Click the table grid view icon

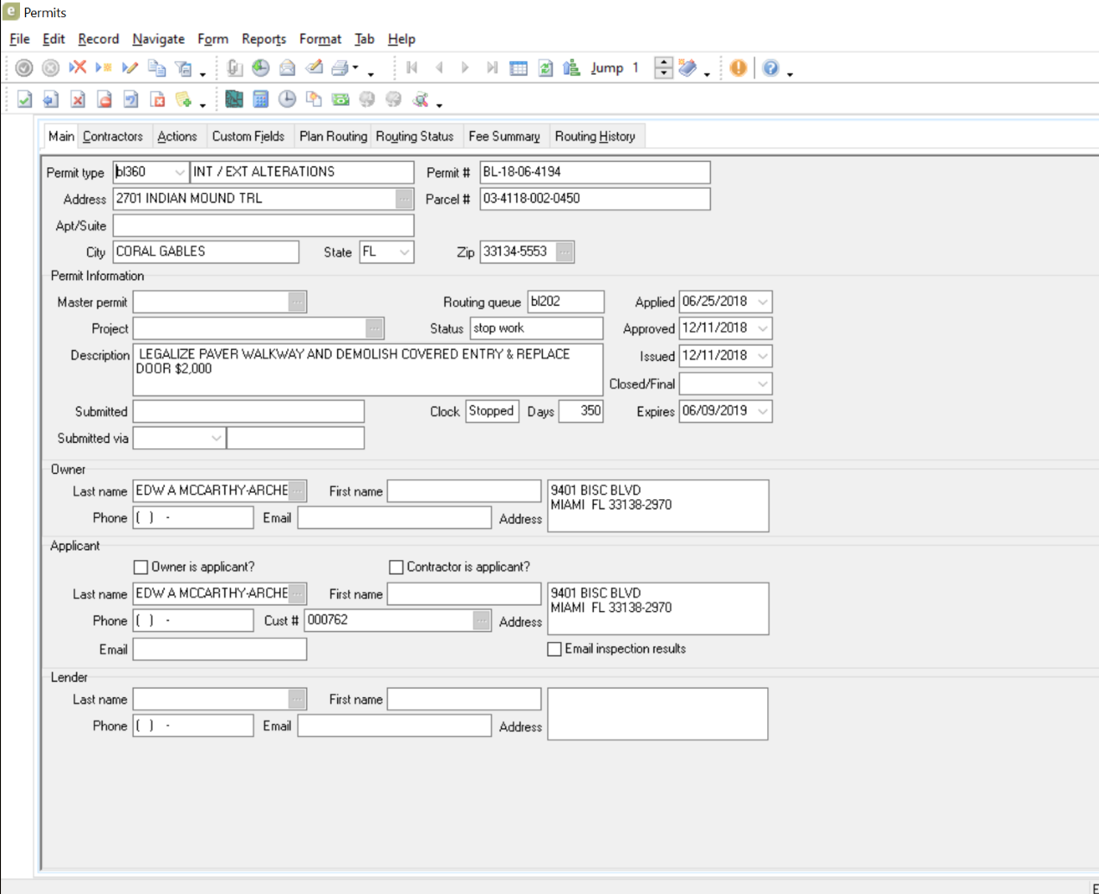[518, 68]
